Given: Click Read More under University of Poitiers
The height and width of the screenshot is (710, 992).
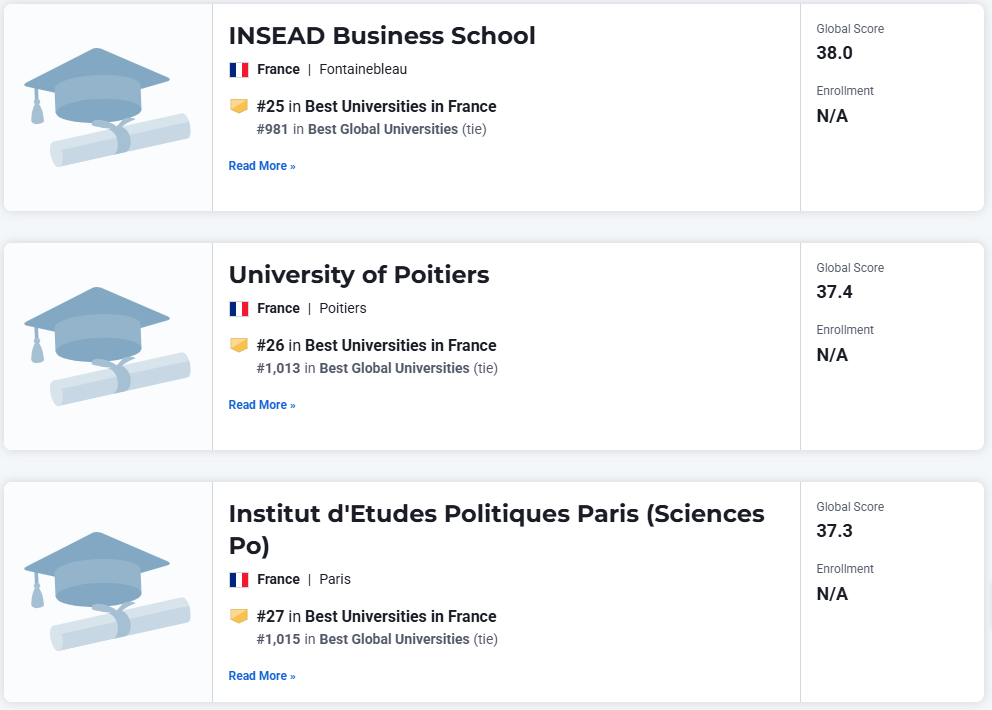Looking at the screenshot, I should tap(262, 405).
